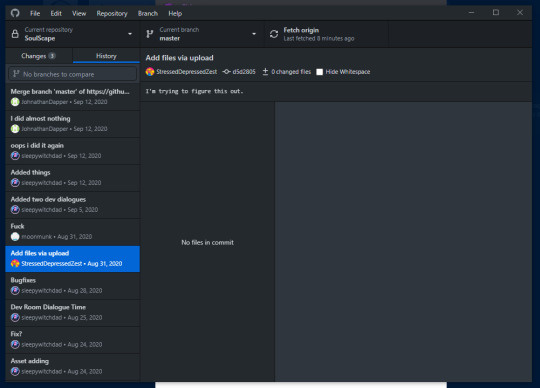Click the description 'I'm trying to figure this out.'
The width and height of the screenshot is (540, 388).
click(194, 91)
